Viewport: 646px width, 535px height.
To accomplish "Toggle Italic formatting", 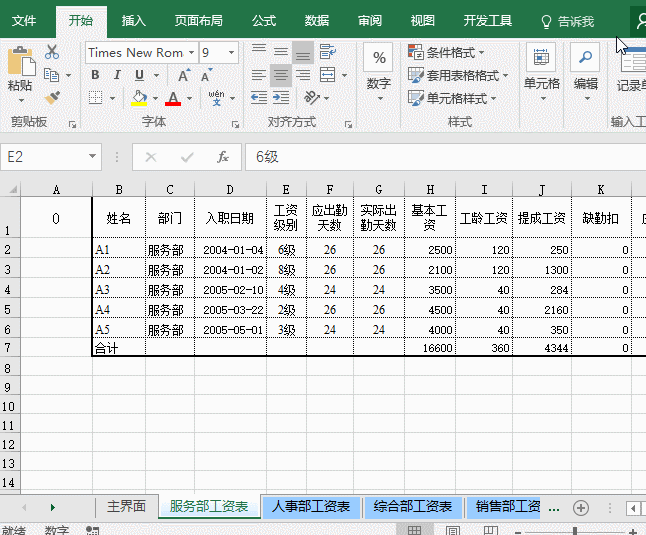I will (118, 76).
